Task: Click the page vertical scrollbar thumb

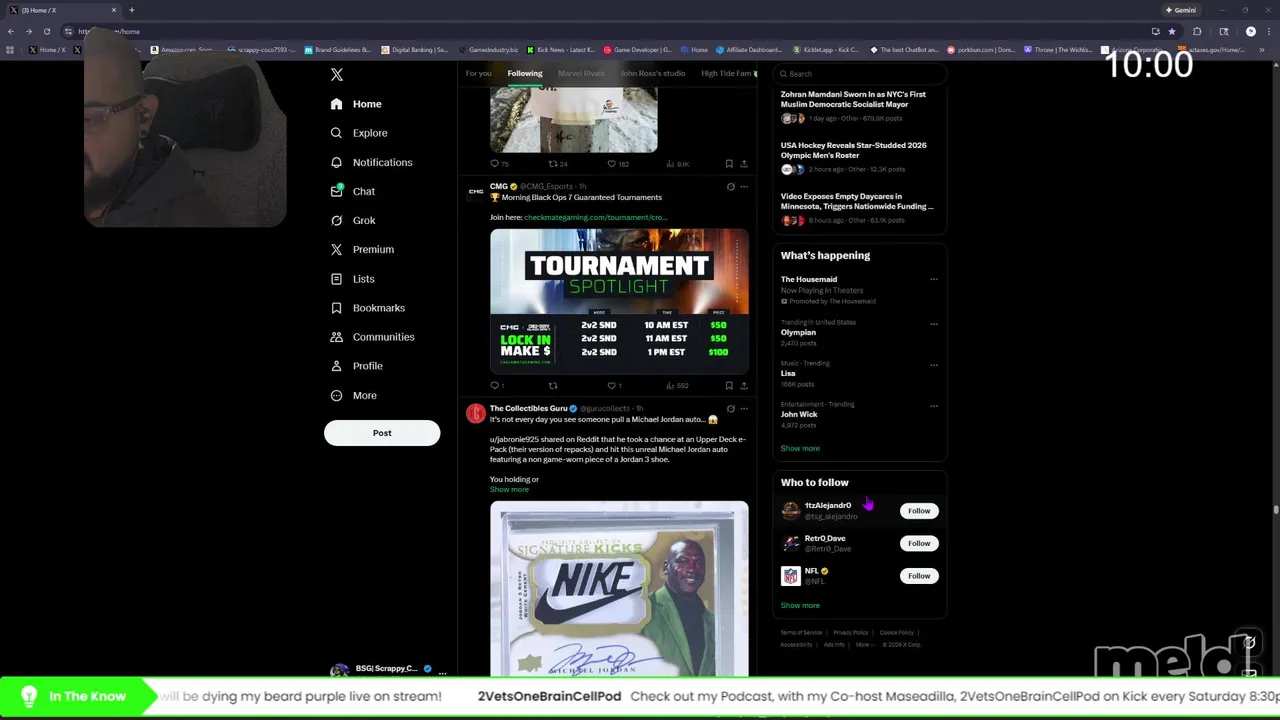Action: 1275,510
